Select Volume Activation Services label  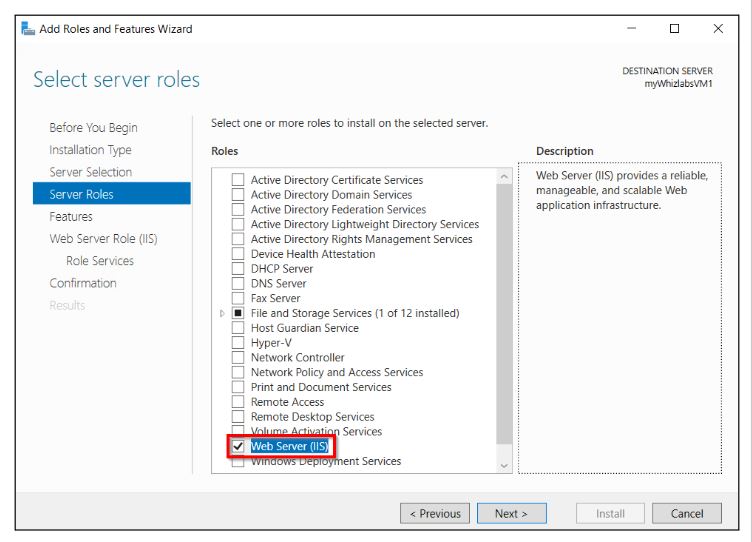tap(316, 432)
